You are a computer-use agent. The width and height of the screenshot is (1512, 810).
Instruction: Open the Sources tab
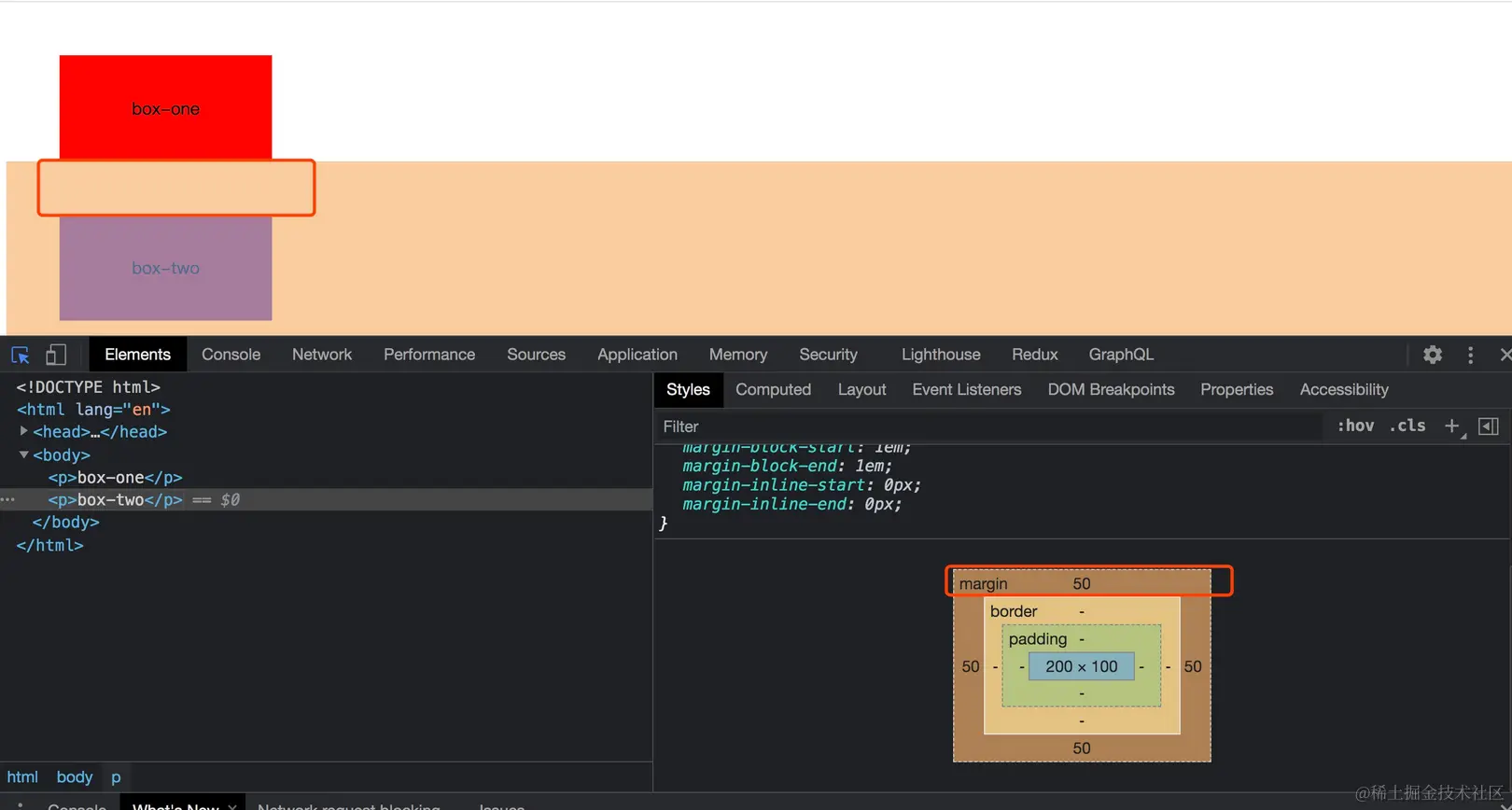pos(536,355)
